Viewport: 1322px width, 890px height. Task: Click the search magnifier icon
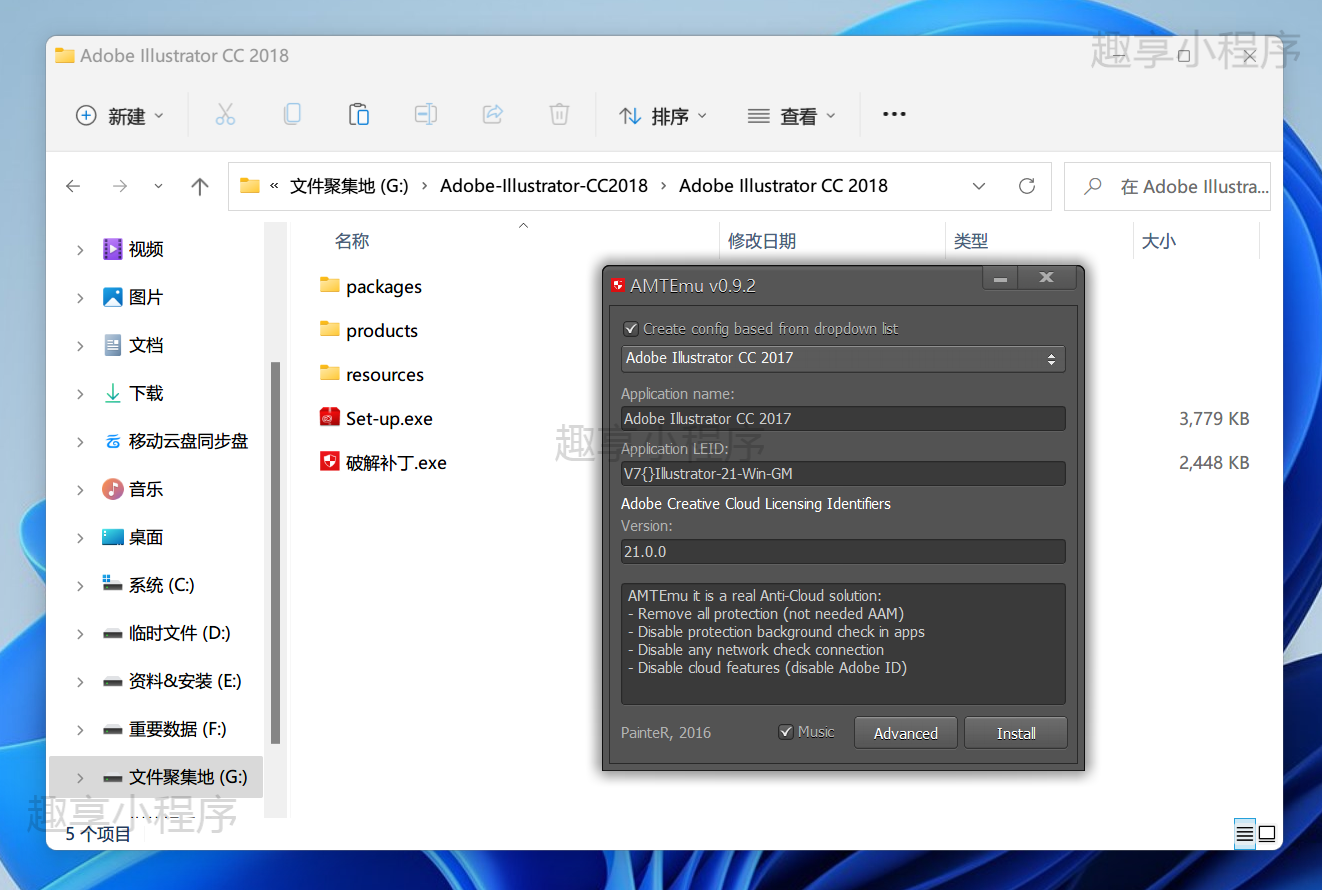coord(1093,186)
